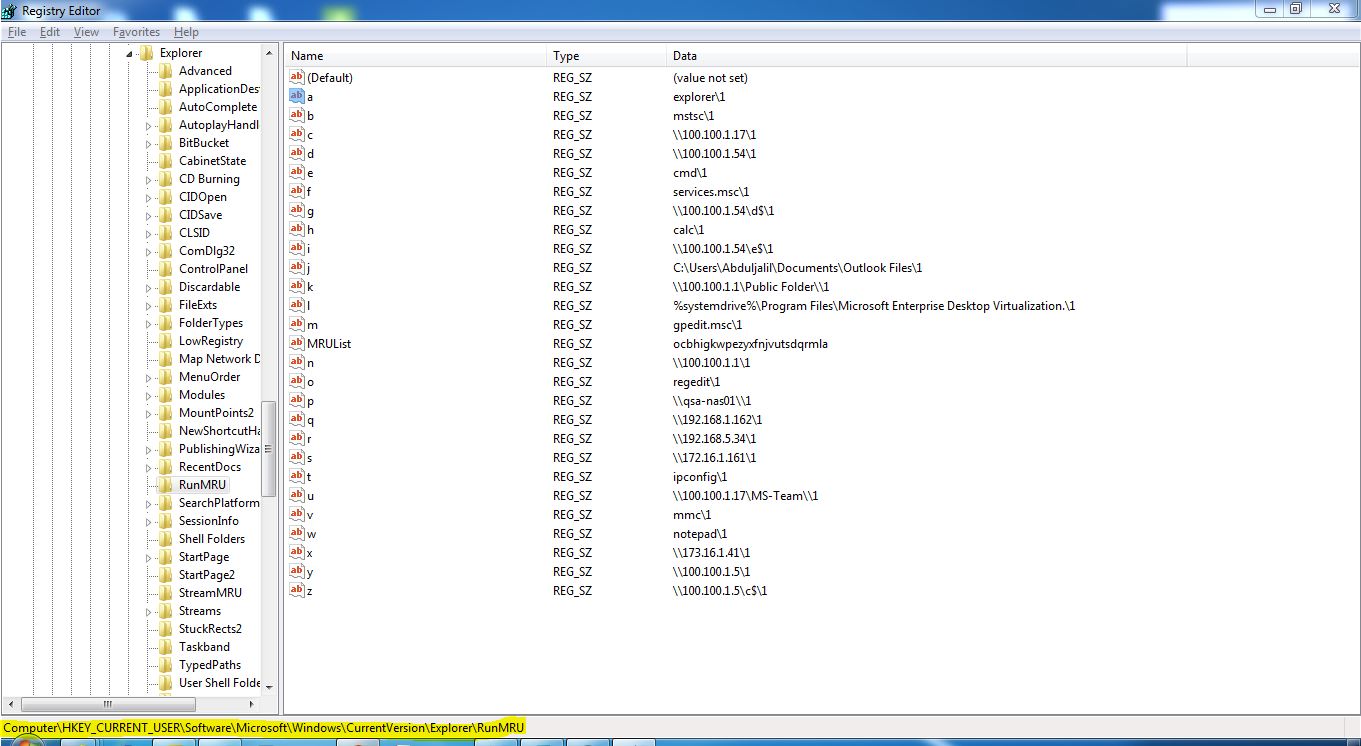
Task: Open the Favorites menu
Action: 135,32
